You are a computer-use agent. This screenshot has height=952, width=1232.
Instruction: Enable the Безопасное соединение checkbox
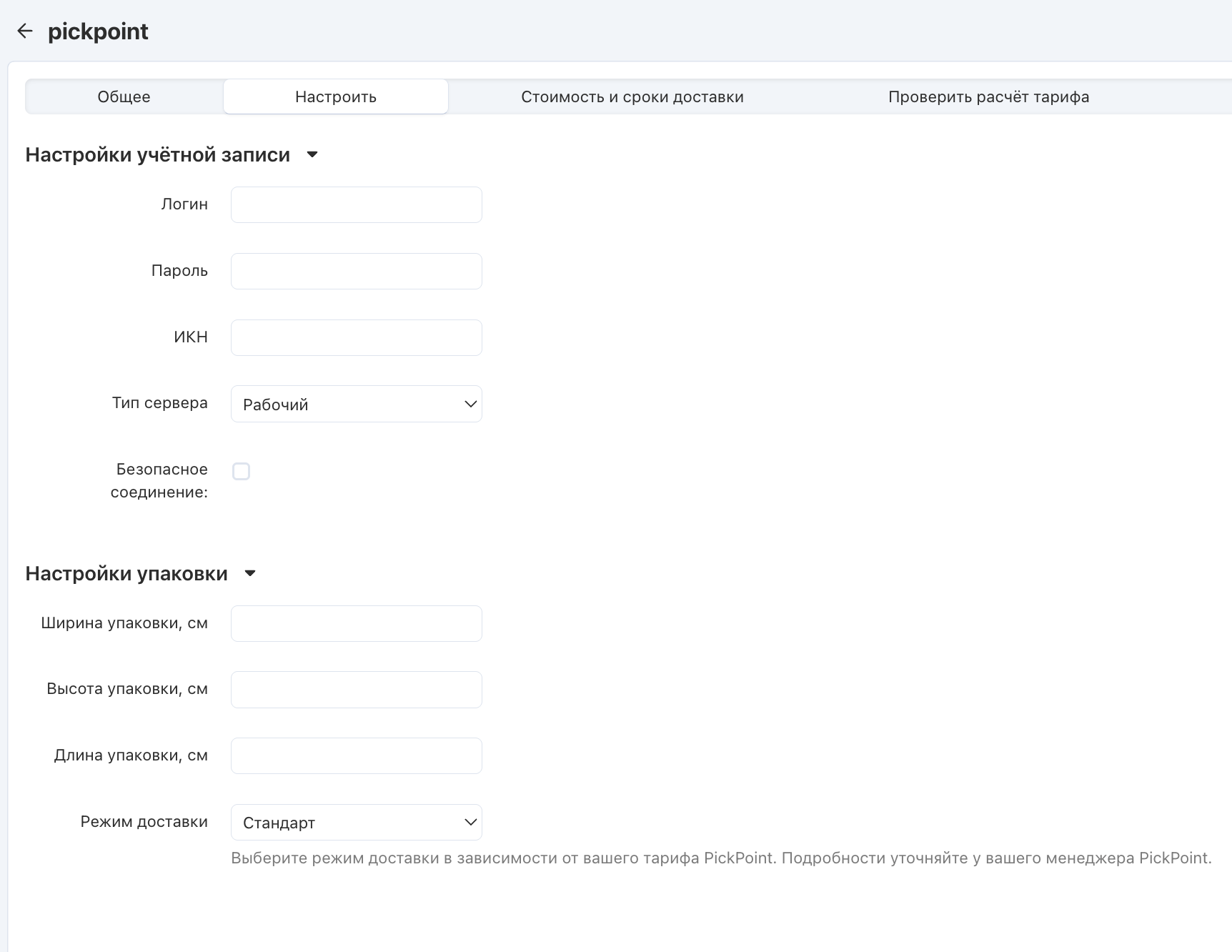(x=242, y=472)
